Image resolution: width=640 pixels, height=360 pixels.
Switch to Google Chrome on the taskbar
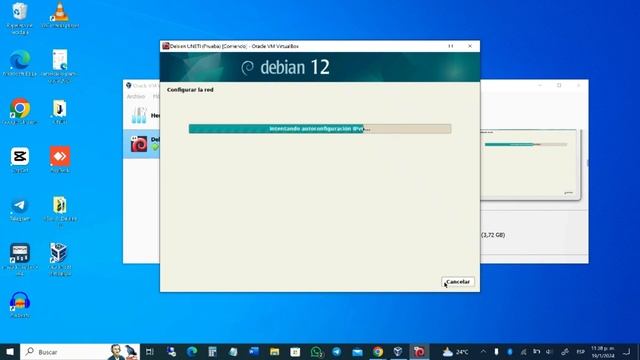tap(378, 351)
